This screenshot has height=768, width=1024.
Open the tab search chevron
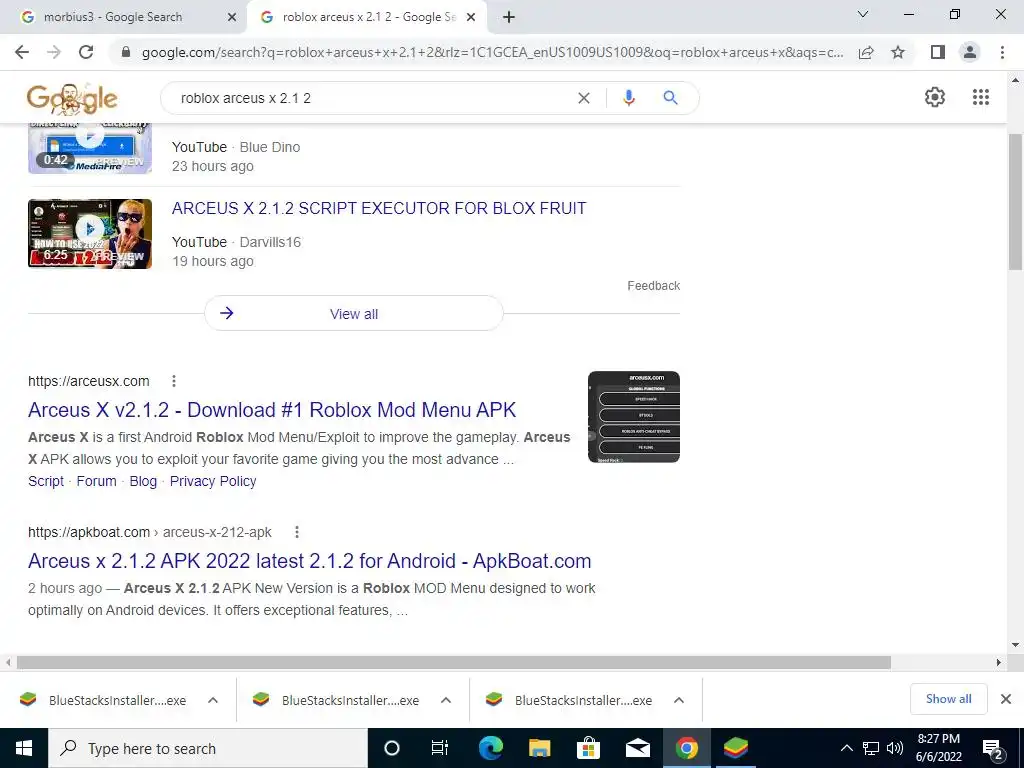863,14
